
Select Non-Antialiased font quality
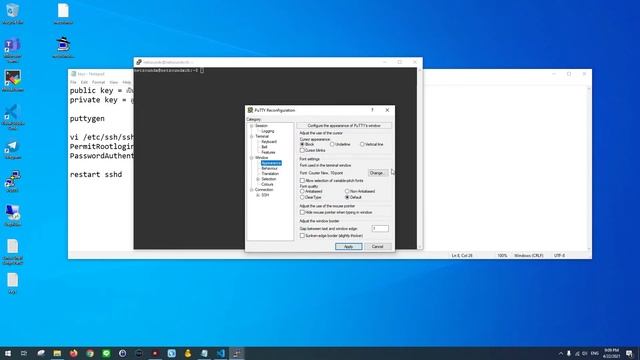click(347, 191)
